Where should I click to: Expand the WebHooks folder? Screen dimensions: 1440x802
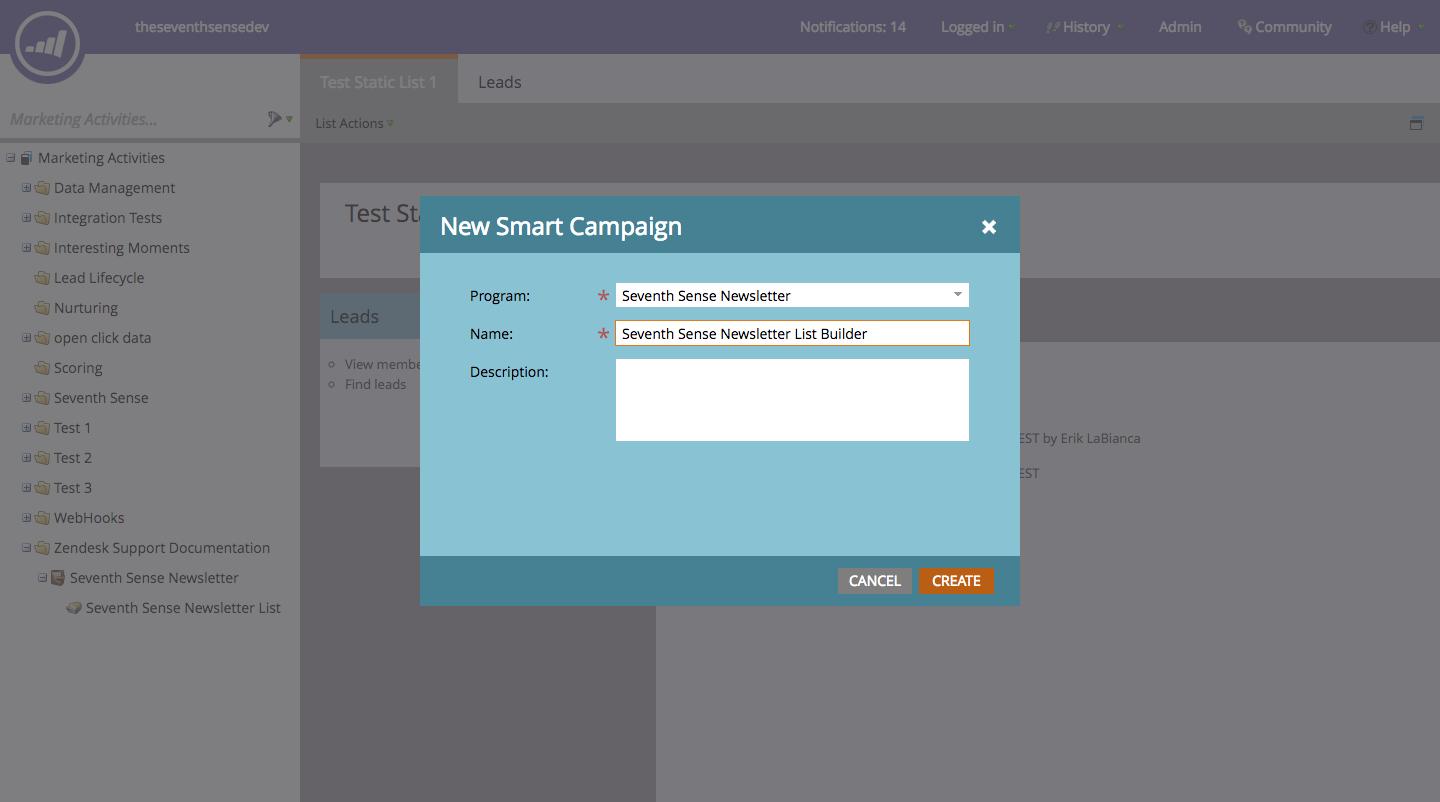[27, 518]
